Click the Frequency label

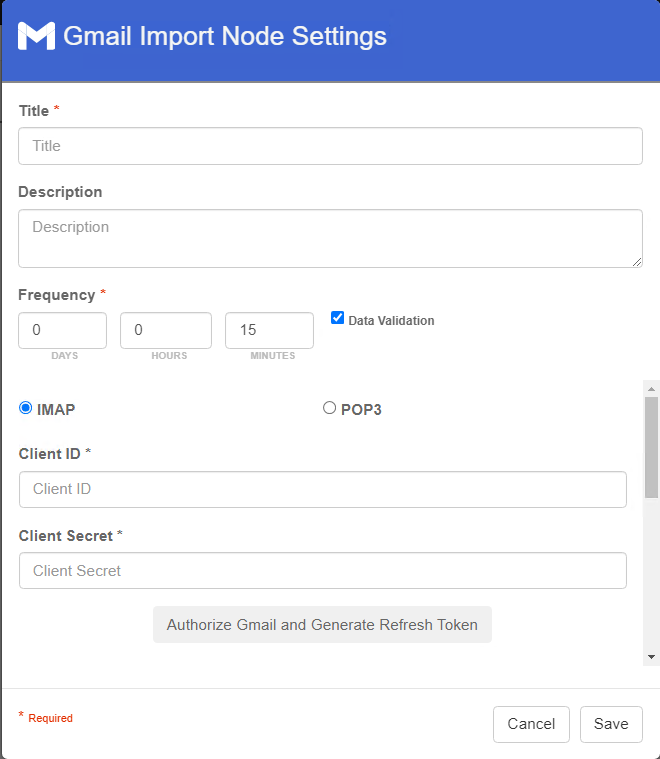57,295
